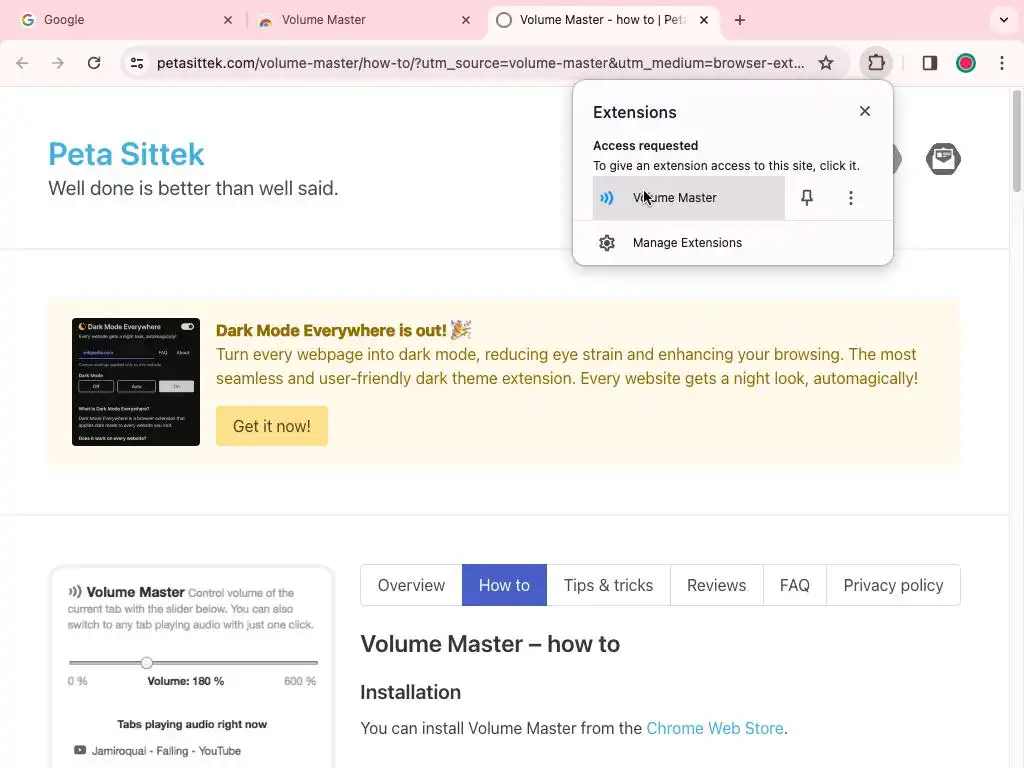Select the How to tab

click(x=504, y=585)
